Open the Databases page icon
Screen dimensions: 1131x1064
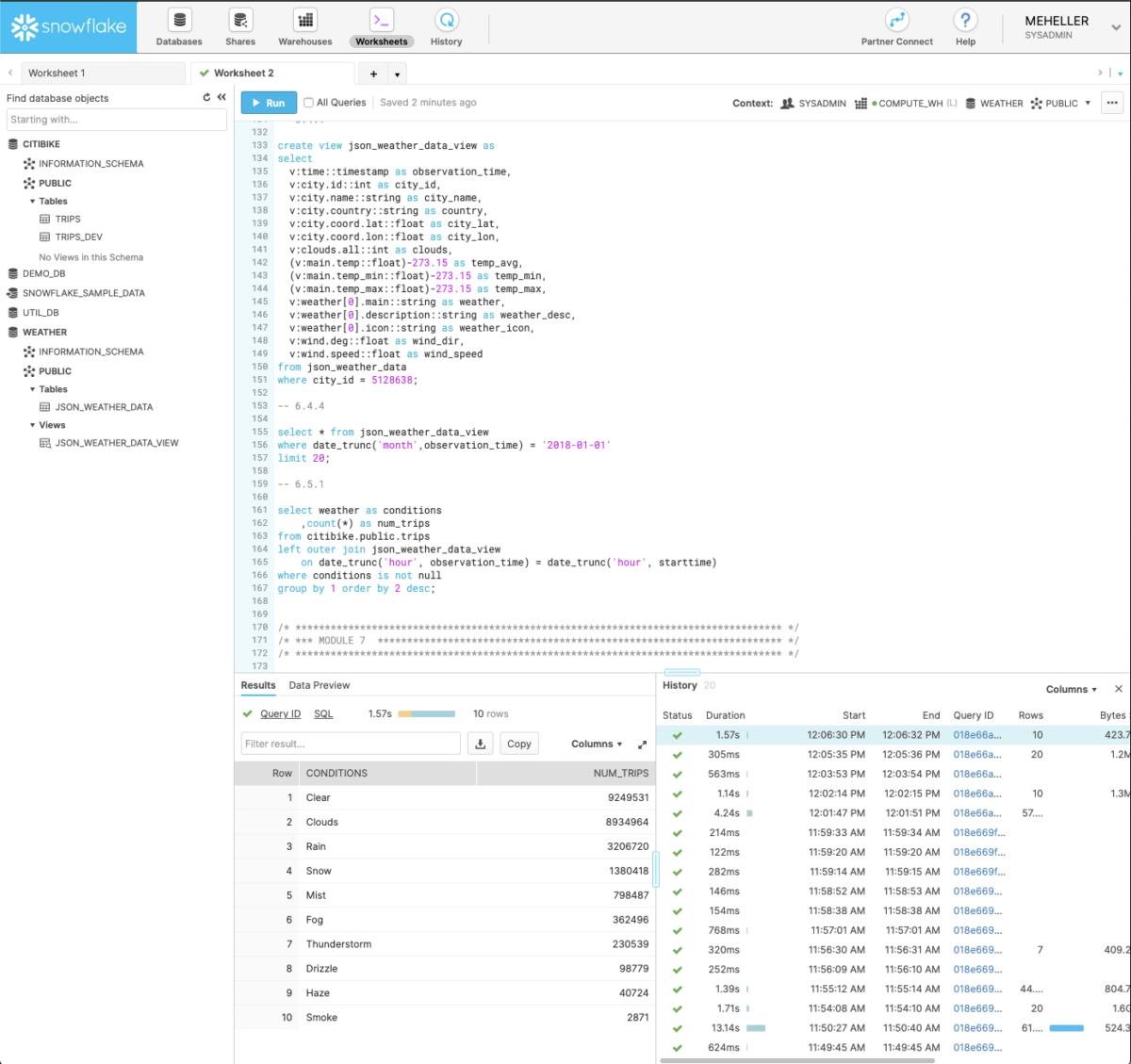pos(179,20)
